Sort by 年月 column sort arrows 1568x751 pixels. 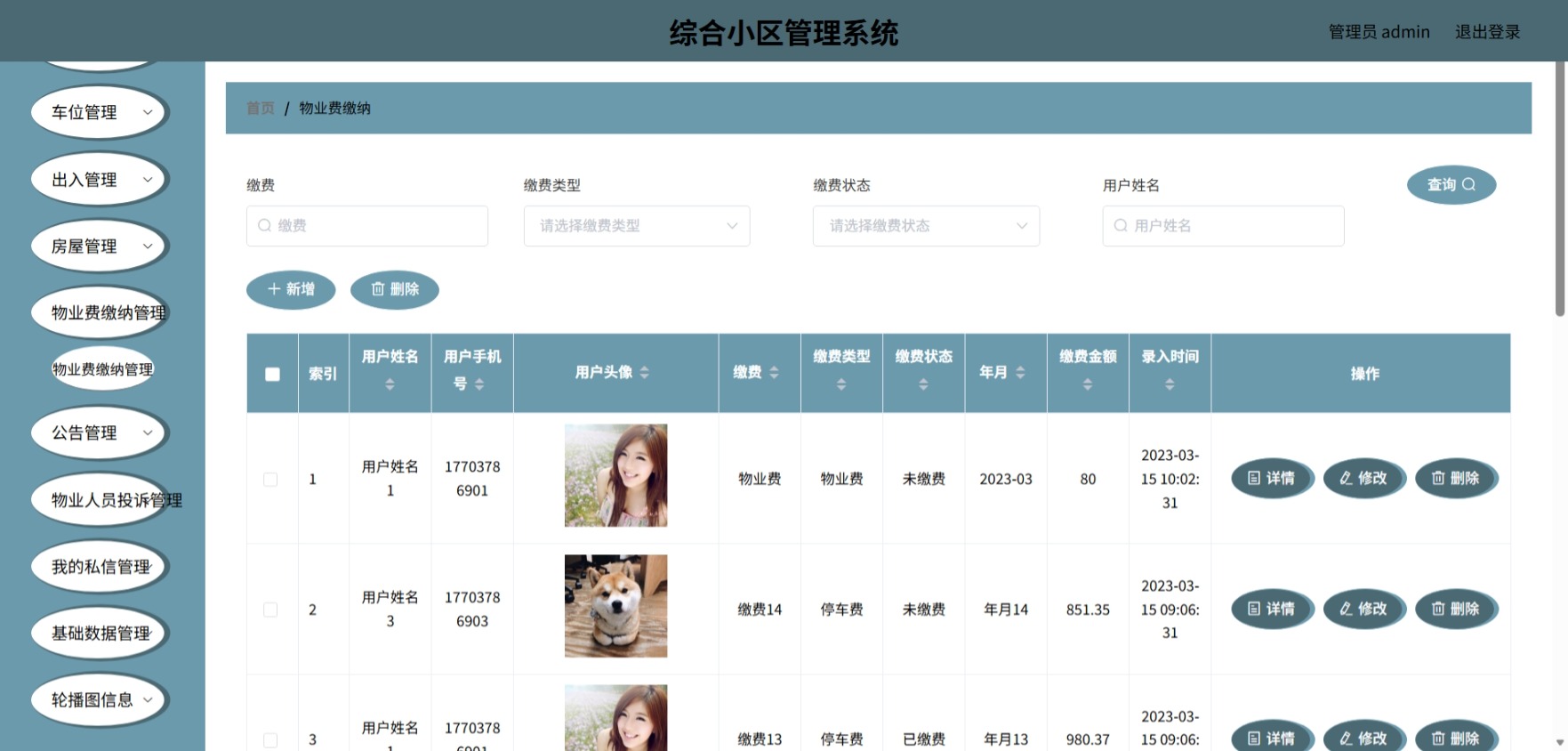[x=1020, y=373]
